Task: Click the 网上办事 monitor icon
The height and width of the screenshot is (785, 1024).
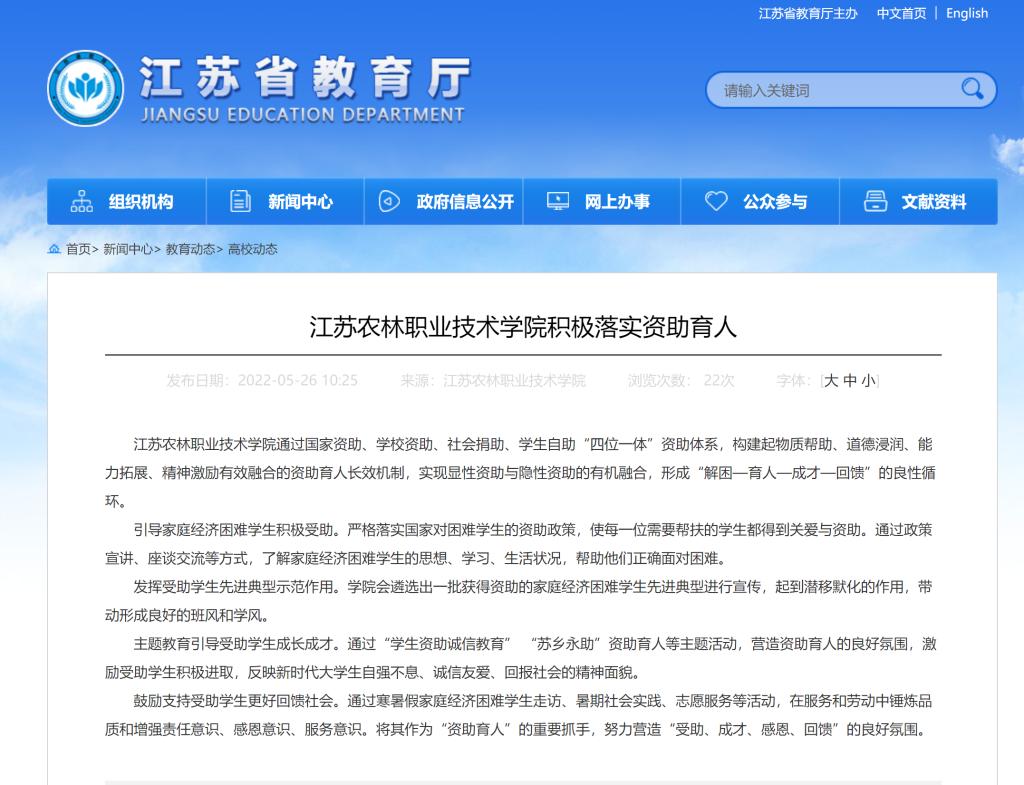Action: 557,202
